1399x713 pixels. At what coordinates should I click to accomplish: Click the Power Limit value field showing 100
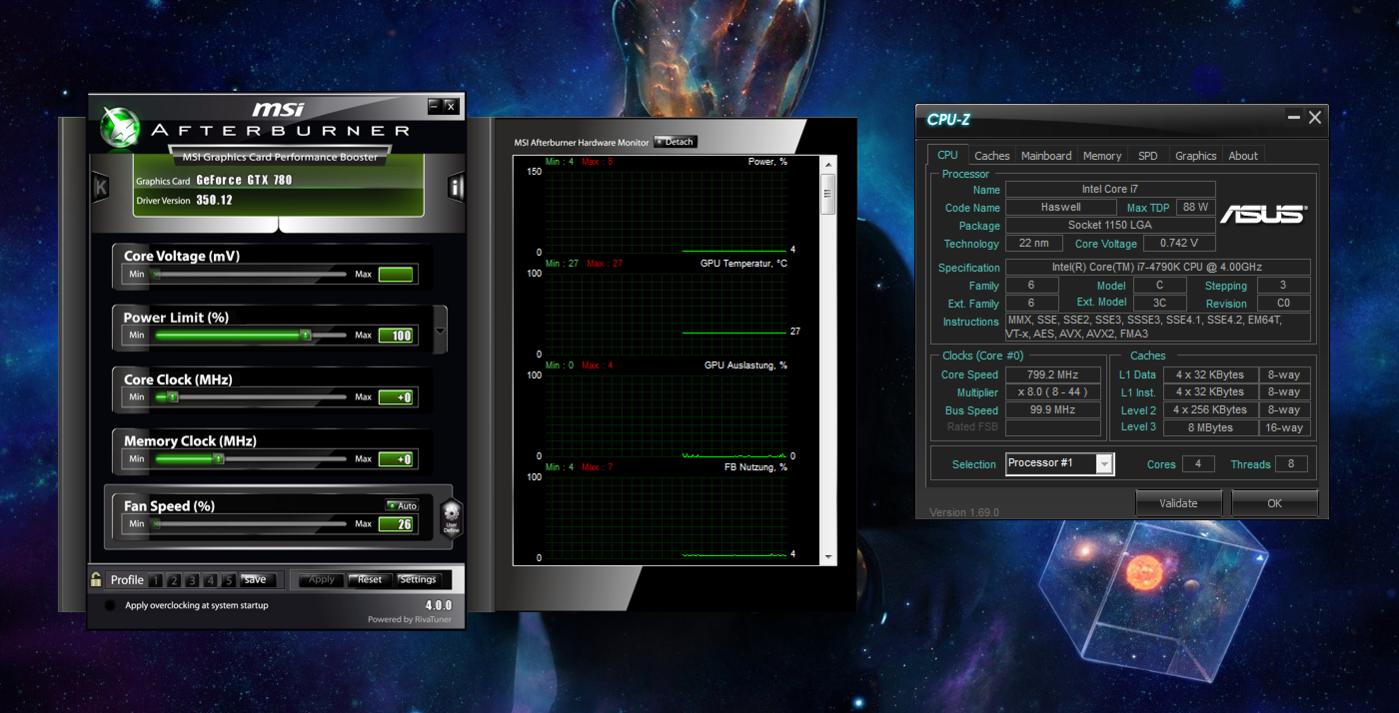[x=396, y=336]
